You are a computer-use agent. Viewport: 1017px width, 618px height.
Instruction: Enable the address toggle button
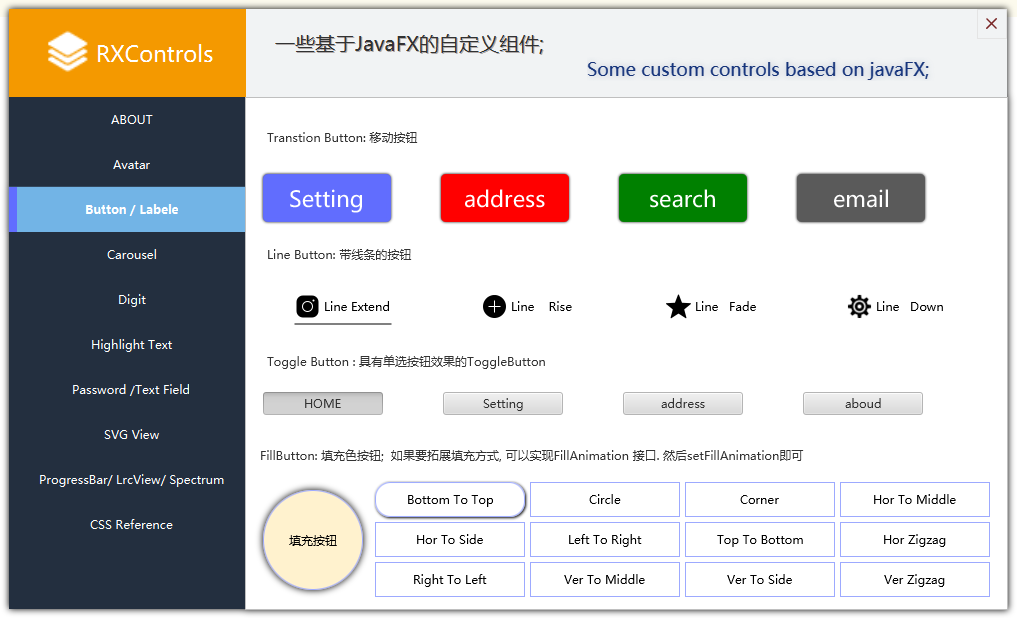click(x=682, y=404)
